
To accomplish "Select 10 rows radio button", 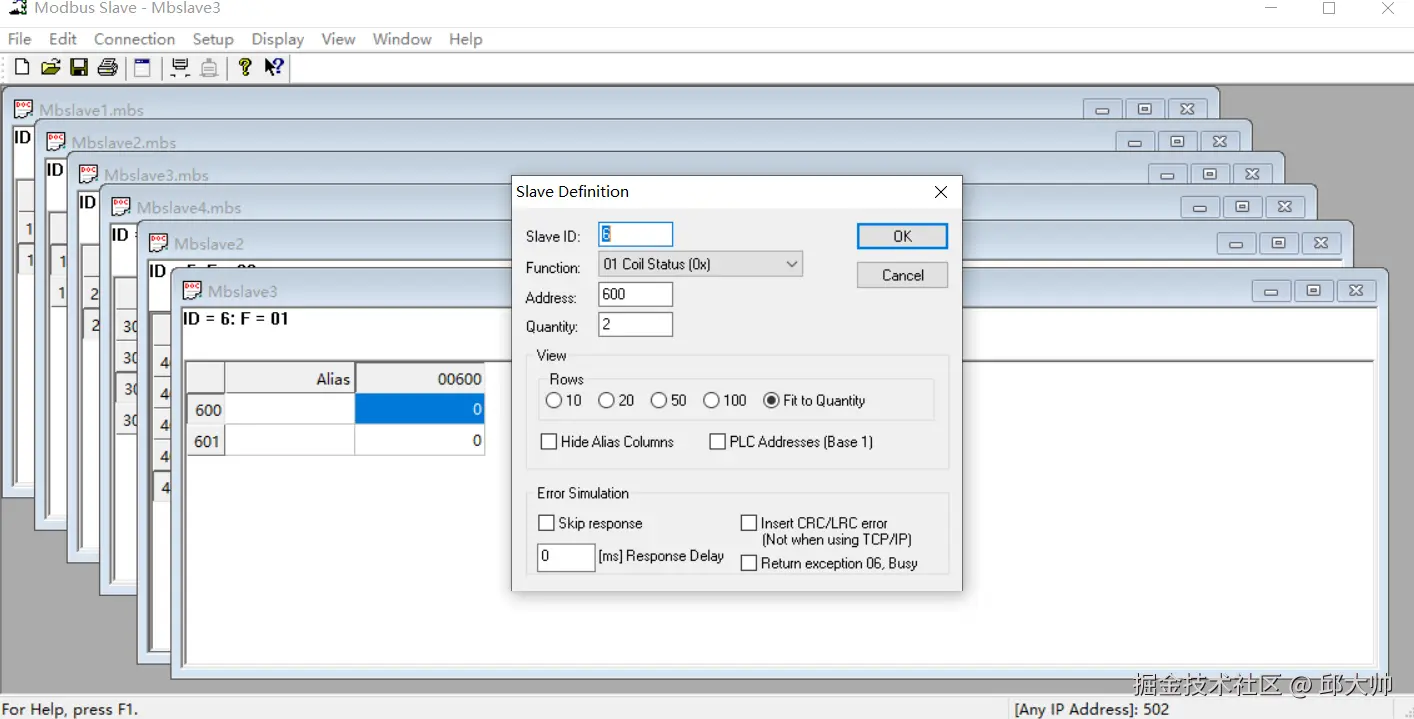I will click(x=554, y=400).
